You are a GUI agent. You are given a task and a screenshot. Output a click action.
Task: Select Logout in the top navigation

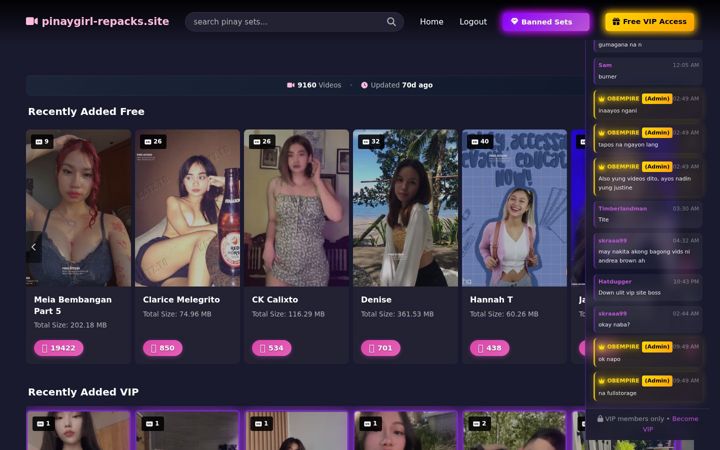[x=473, y=22]
